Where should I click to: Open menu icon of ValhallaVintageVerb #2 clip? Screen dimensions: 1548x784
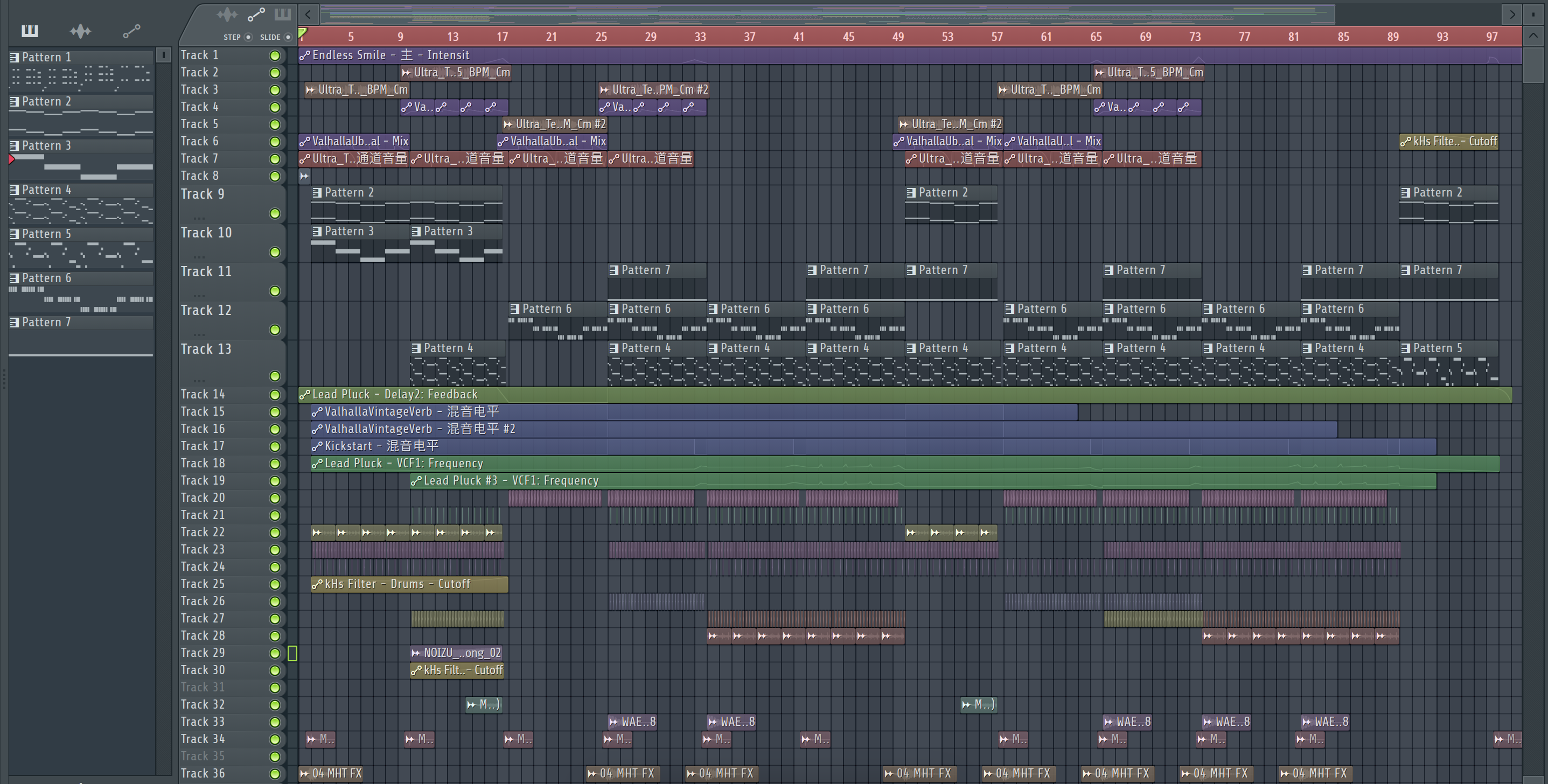click(317, 429)
